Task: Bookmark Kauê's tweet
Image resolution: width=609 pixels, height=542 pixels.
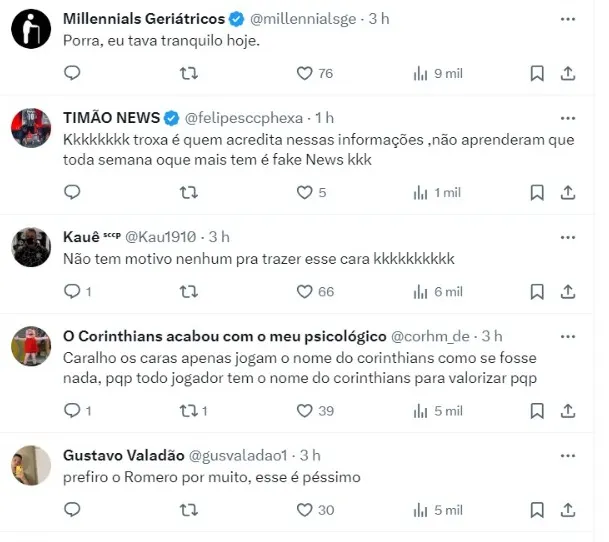Action: (536, 291)
